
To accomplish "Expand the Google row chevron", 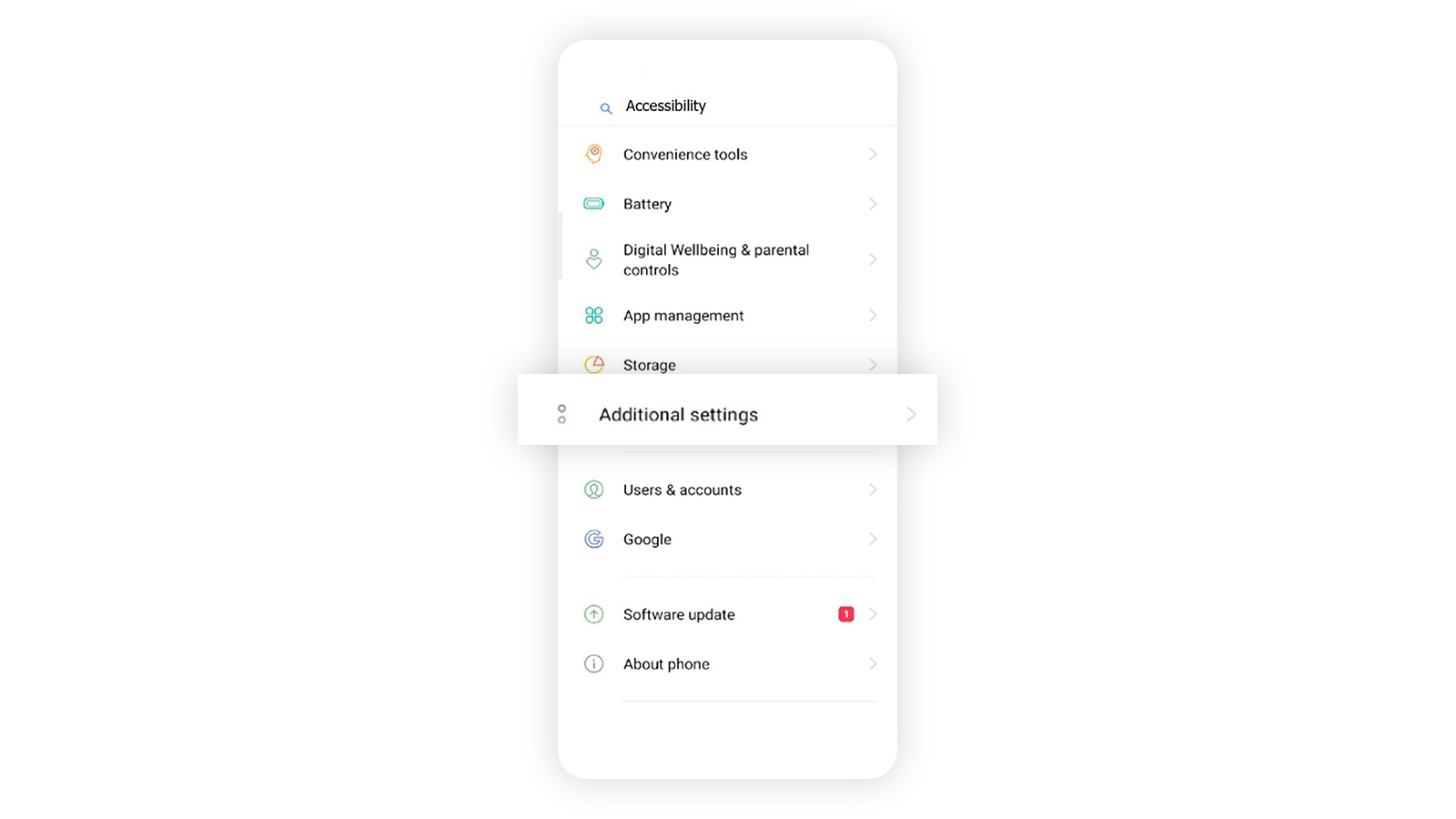I will coord(873,540).
